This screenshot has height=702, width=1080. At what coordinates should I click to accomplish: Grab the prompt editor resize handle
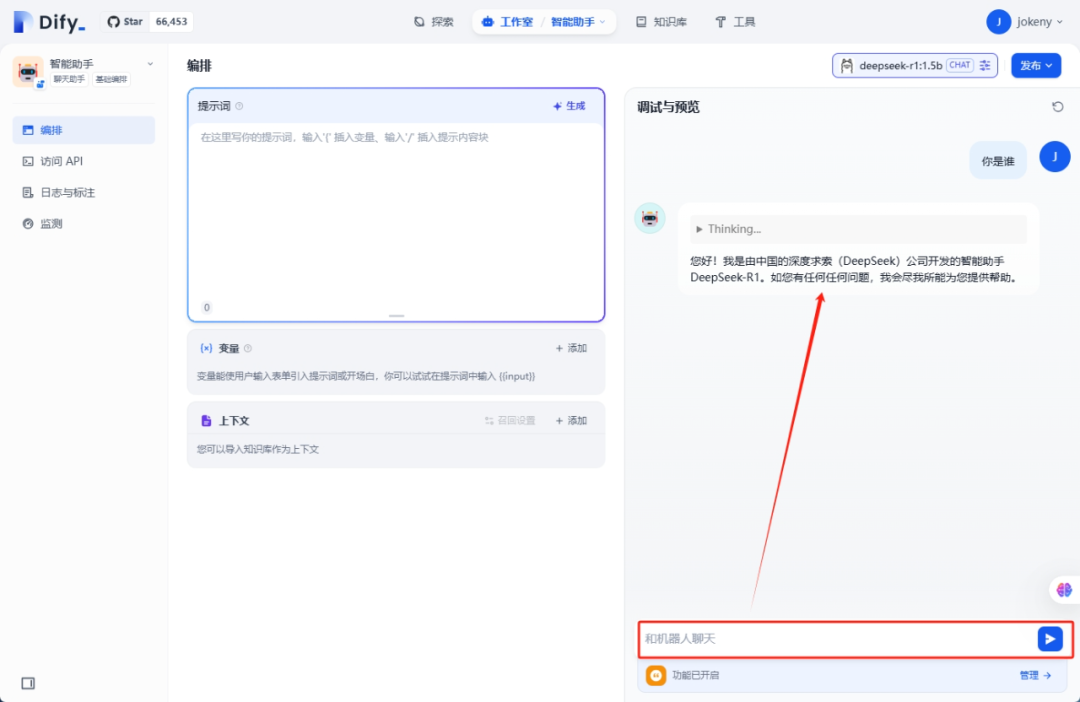point(396,316)
